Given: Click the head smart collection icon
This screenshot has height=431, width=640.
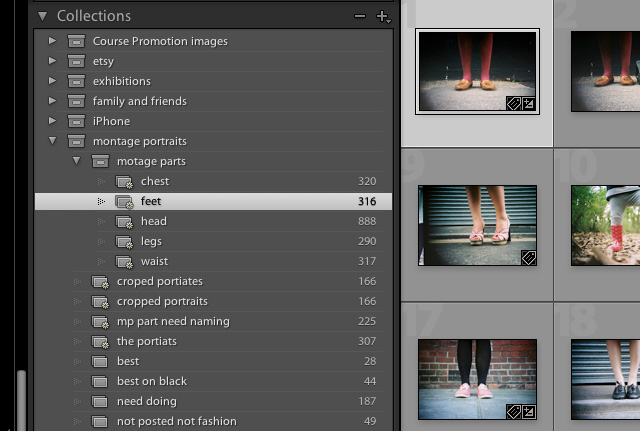Looking at the screenshot, I should 124,222.
